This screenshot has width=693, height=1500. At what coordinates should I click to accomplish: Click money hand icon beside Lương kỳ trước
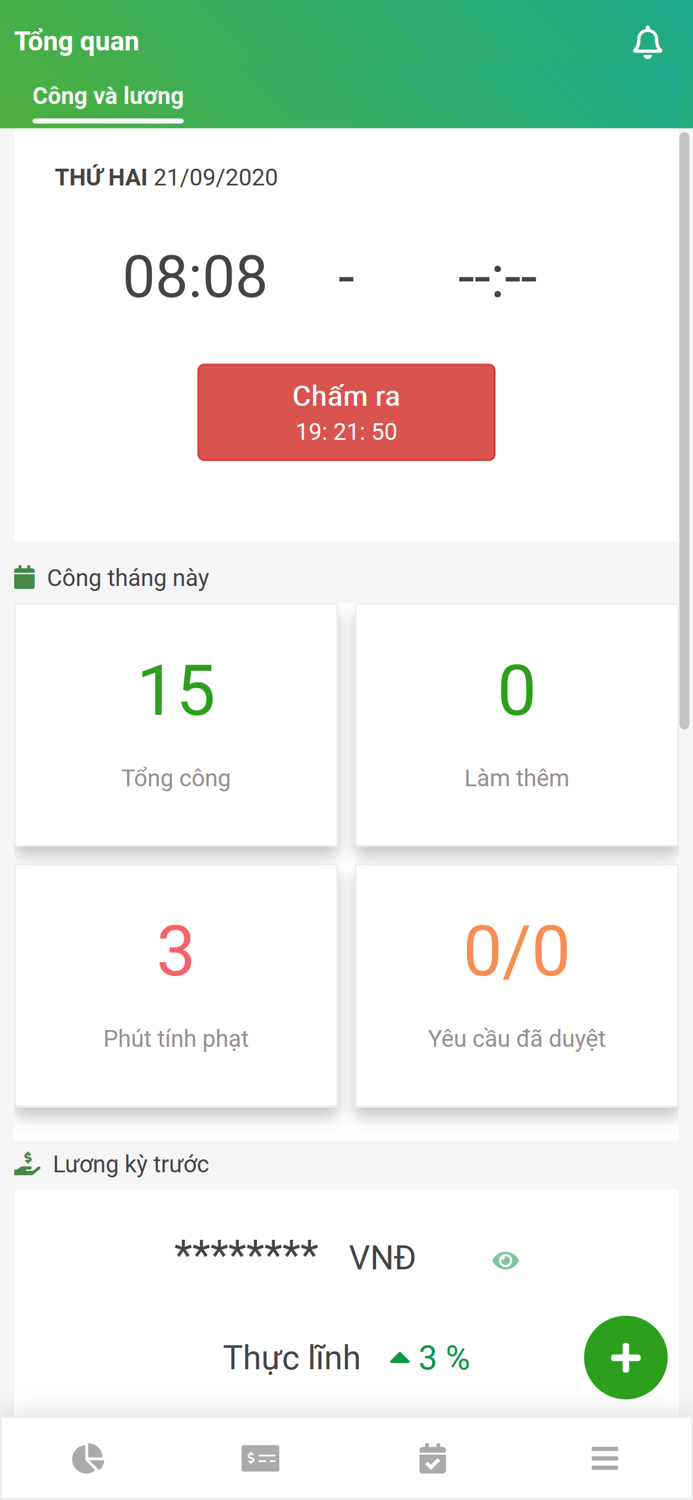point(27,1164)
